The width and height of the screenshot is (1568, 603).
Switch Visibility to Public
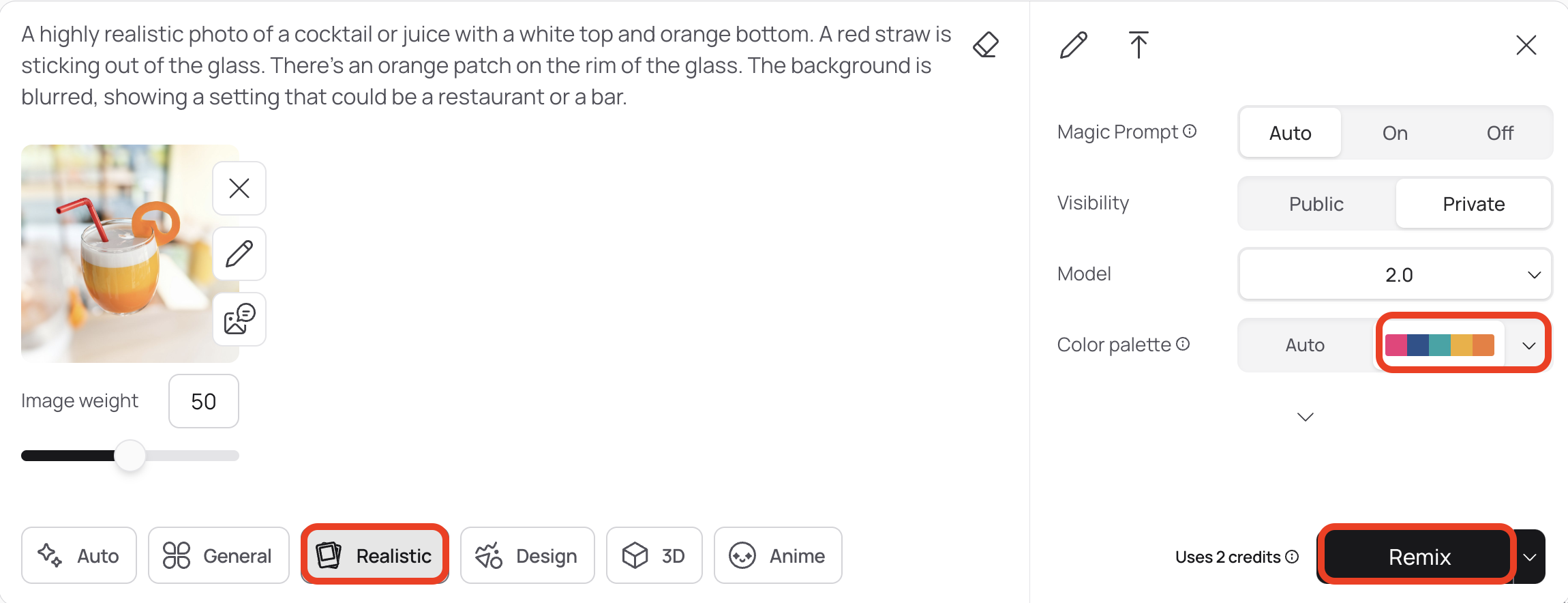(x=1316, y=204)
